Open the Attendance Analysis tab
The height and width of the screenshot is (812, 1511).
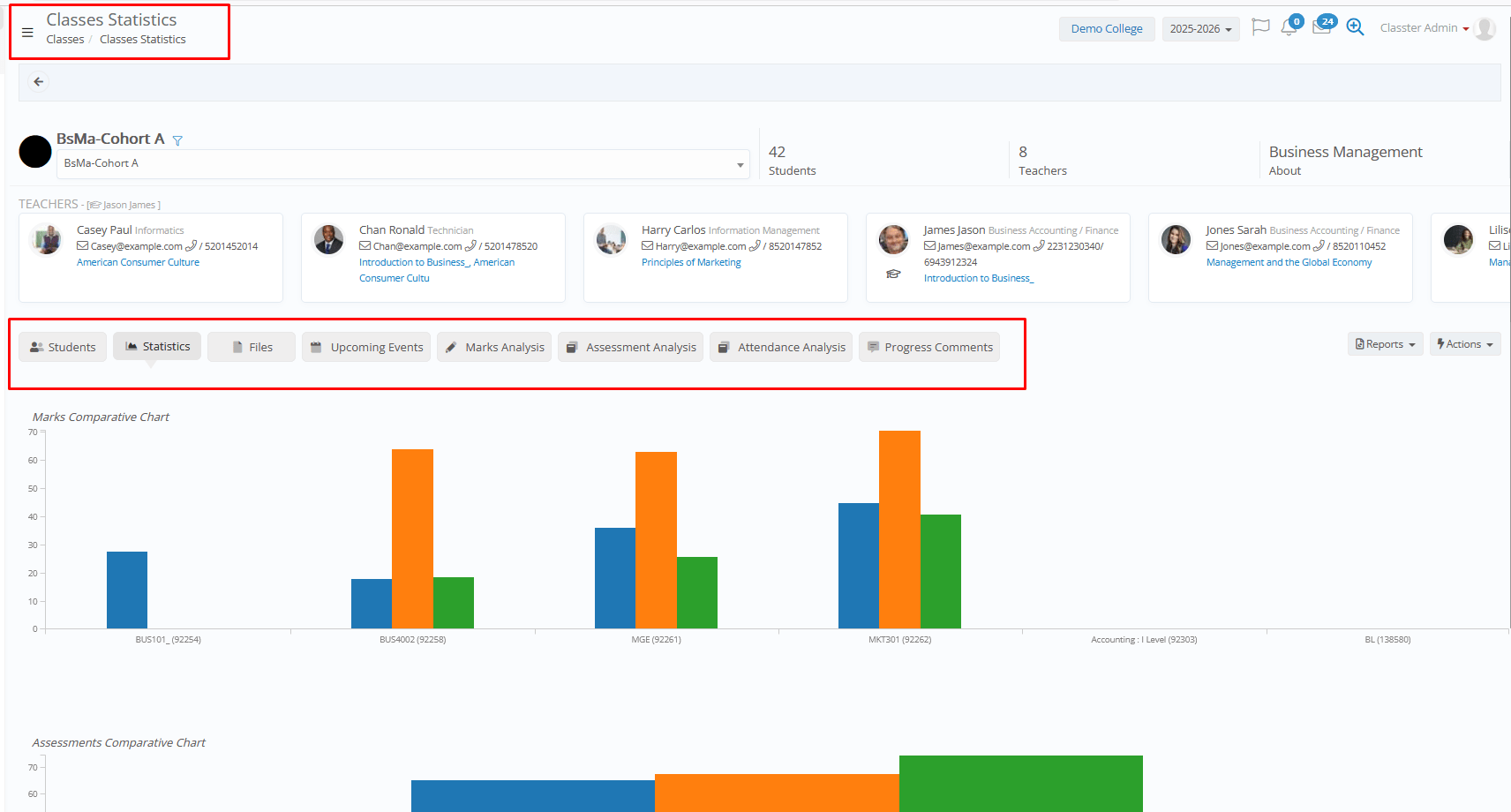pyautogui.click(x=781, y=347)
